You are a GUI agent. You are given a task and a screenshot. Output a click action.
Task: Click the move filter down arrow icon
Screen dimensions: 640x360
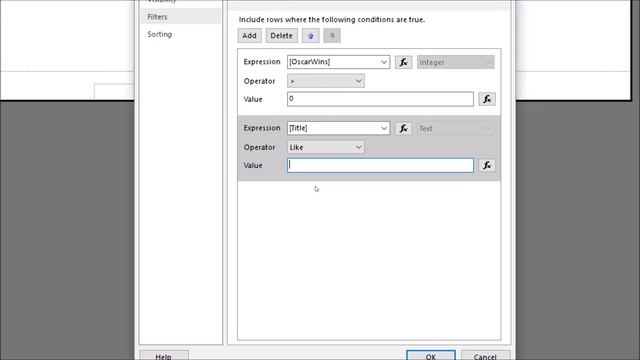(332, 36)
